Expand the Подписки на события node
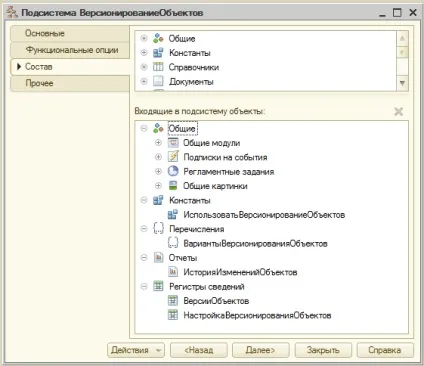Image resolution: width=424 pixels, height=366 pixels. coord(158,157)
